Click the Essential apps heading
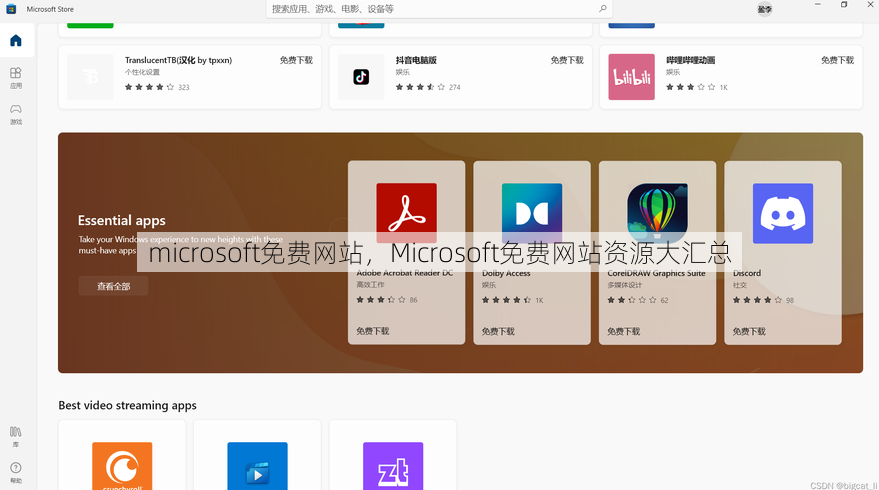The height and width of the screenshot is (490, 879). tap(122, 220)
